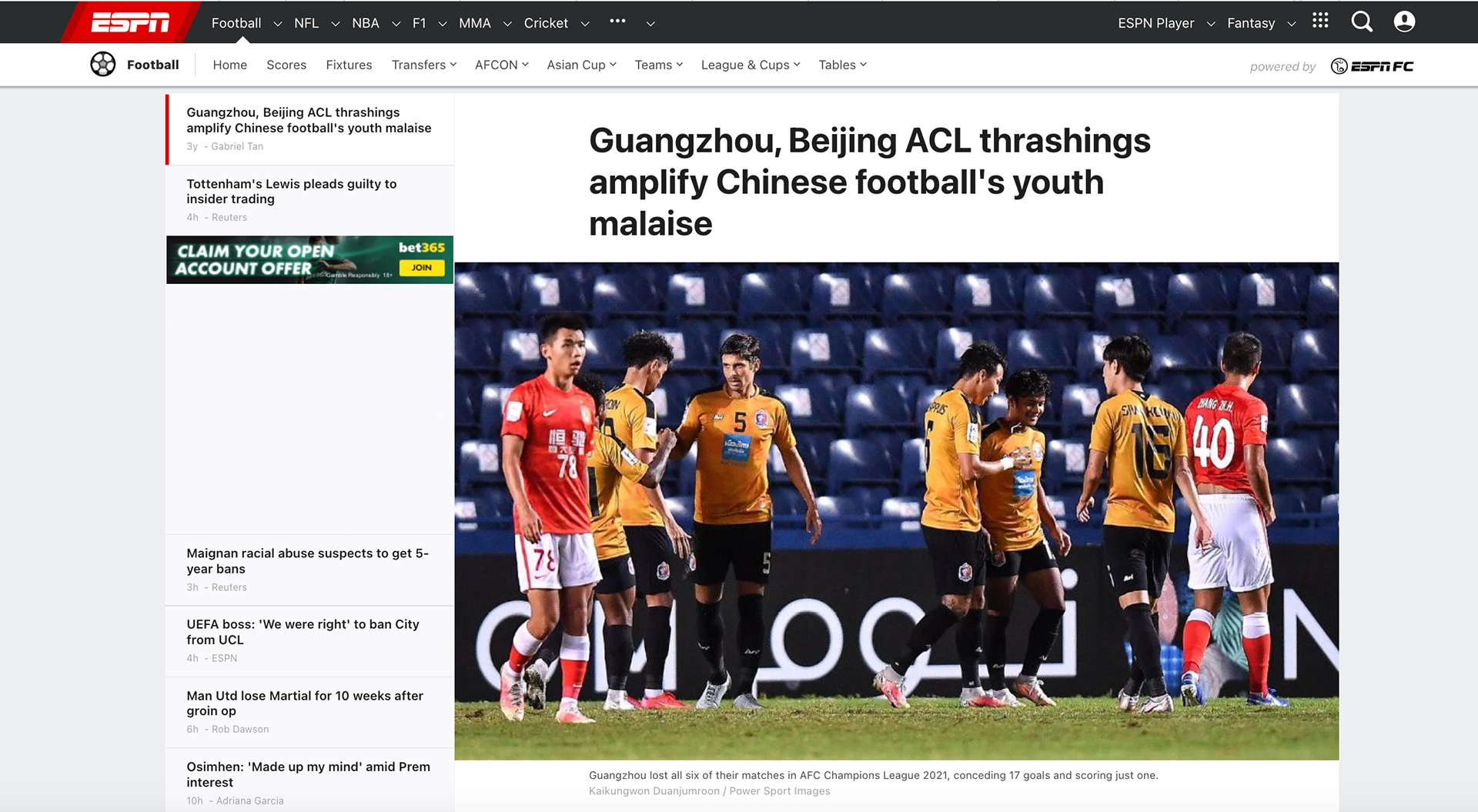Screen dimensions: 1478x812
Task: Expand the League & Cups dropdown
Action: pos(751,65)
